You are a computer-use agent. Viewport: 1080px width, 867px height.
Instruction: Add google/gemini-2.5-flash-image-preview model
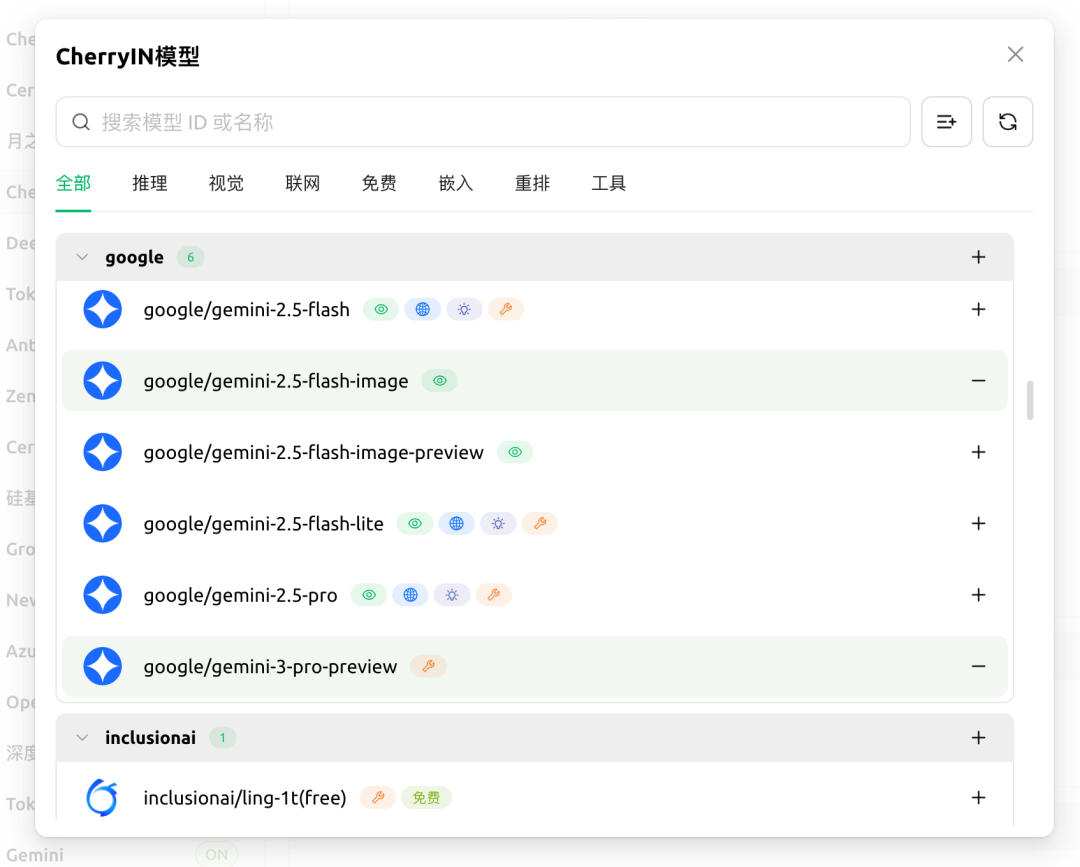point(978,452)
